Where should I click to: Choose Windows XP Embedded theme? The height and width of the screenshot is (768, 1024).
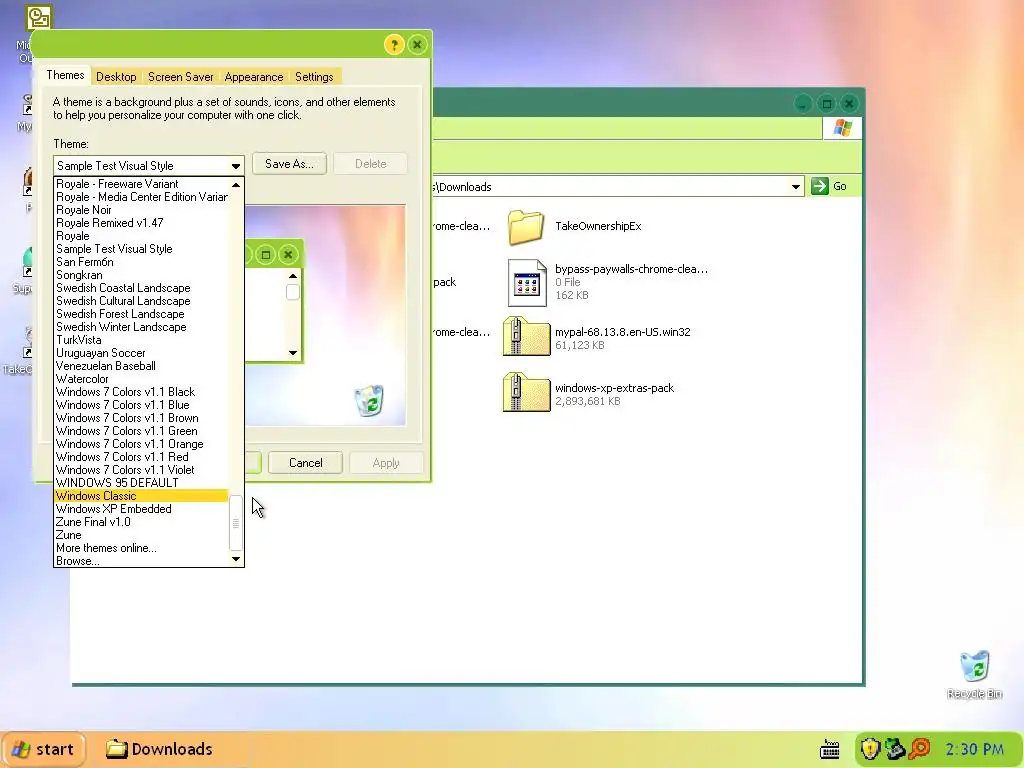141,509
